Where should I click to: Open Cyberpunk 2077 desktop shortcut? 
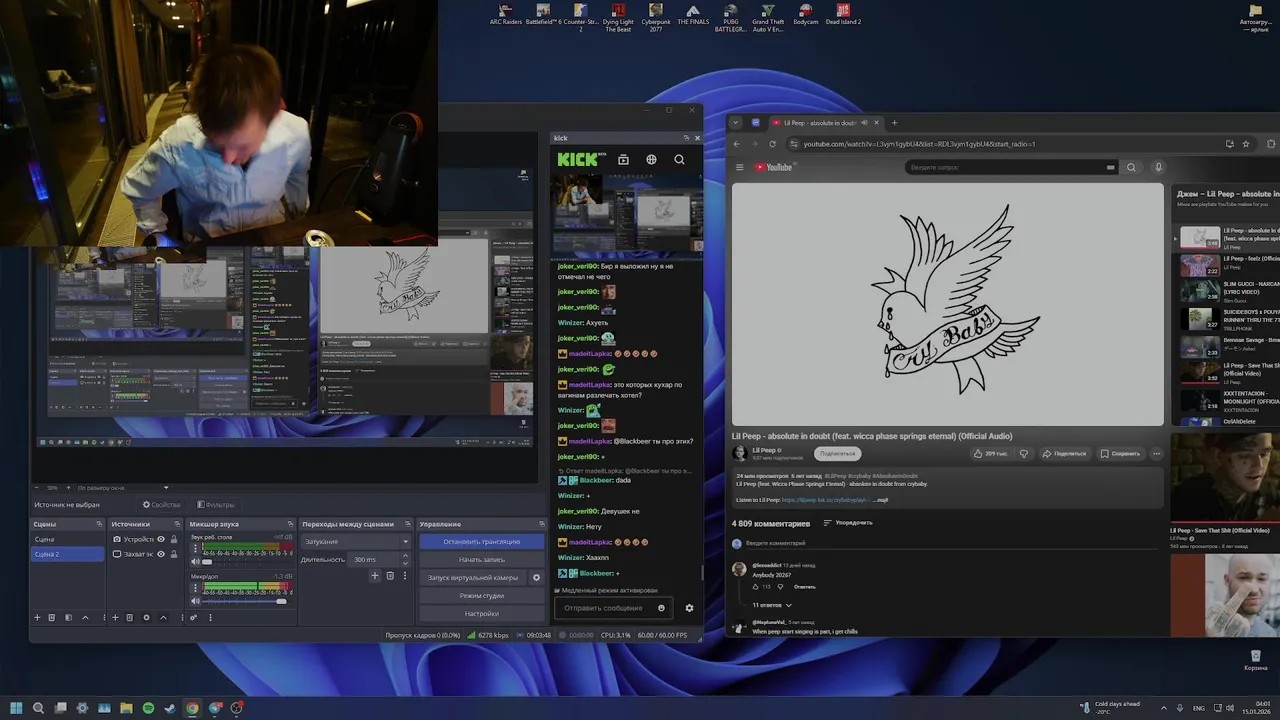(x=655, y=18)
